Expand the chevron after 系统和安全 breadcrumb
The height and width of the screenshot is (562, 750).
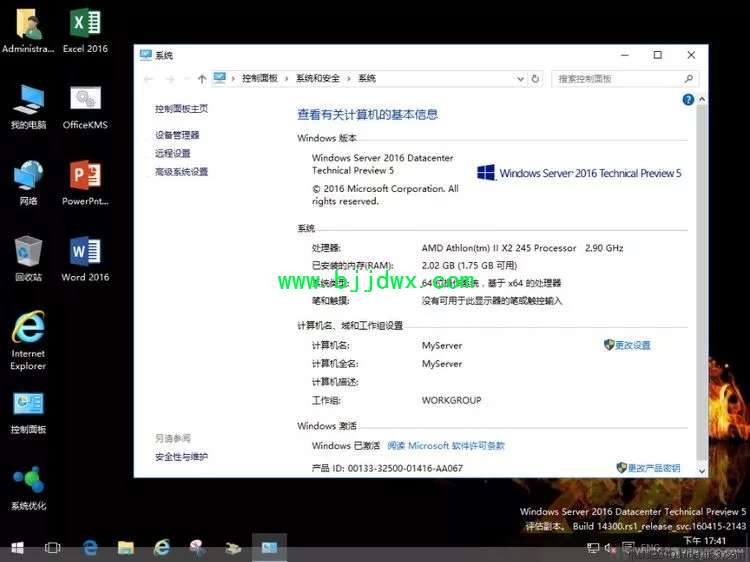(349, 79)
